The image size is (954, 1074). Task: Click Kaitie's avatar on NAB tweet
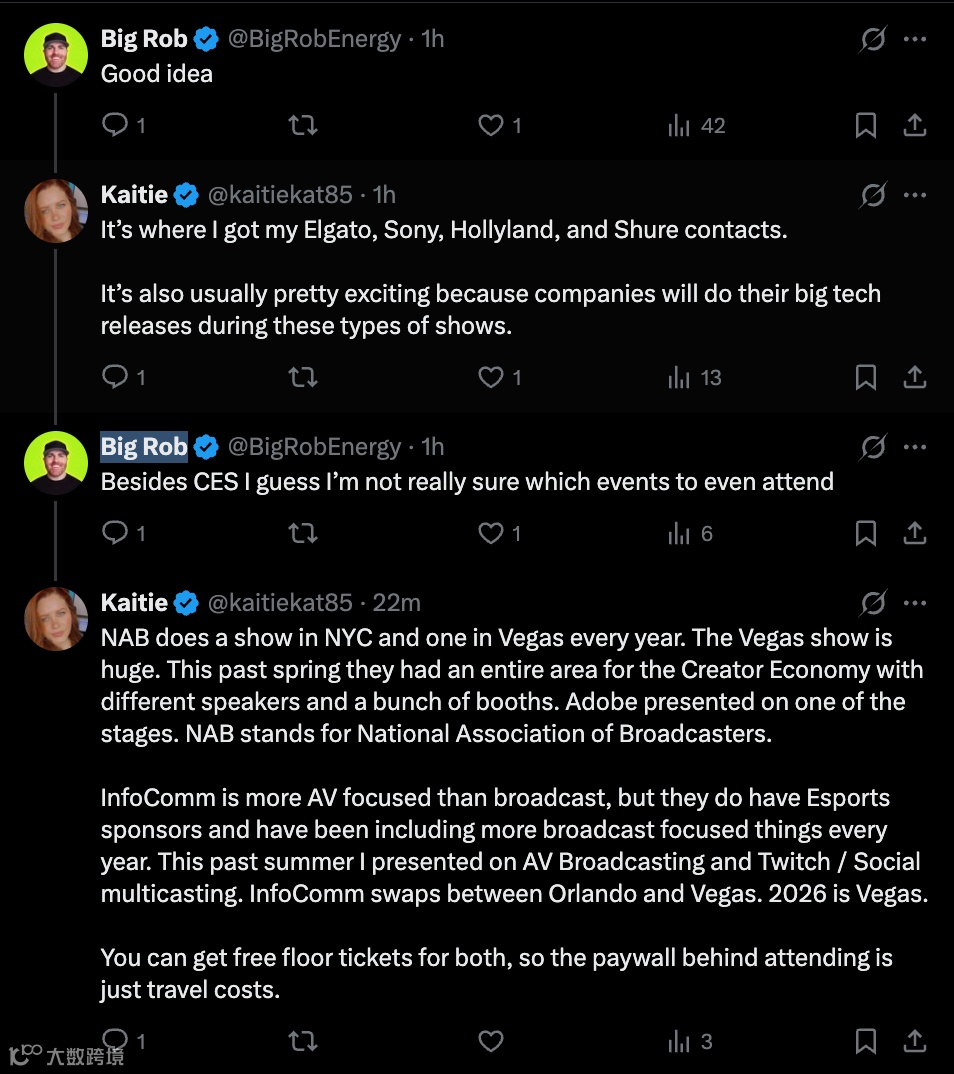(56, 619)
